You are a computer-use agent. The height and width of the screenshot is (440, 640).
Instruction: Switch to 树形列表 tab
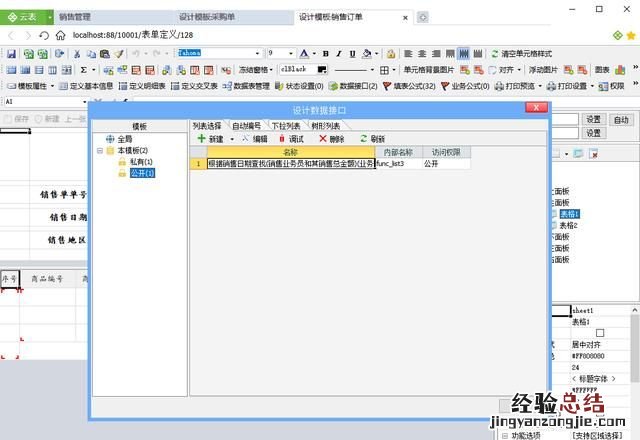click(326, 126)
